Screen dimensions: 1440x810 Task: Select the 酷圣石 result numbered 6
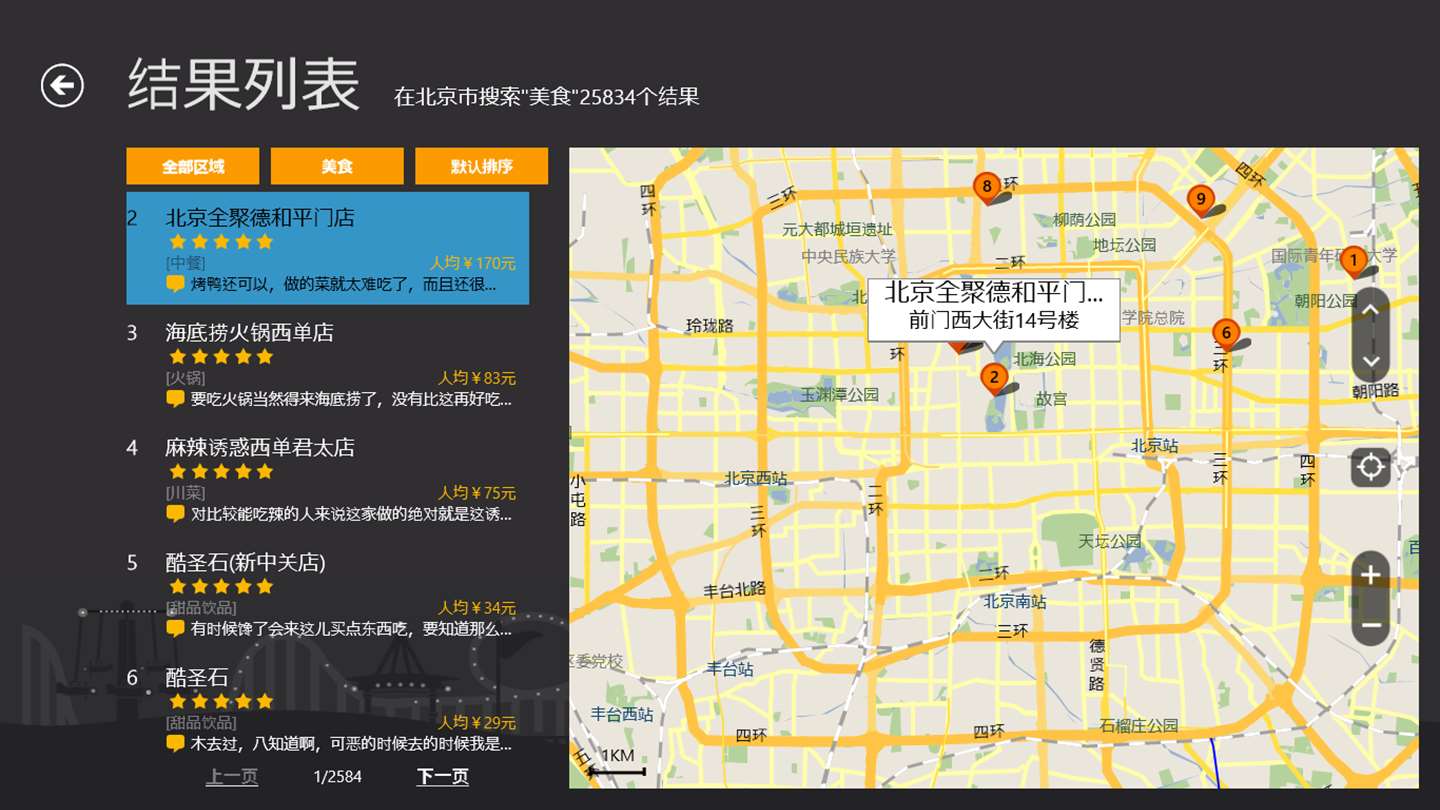coord(327,709)
